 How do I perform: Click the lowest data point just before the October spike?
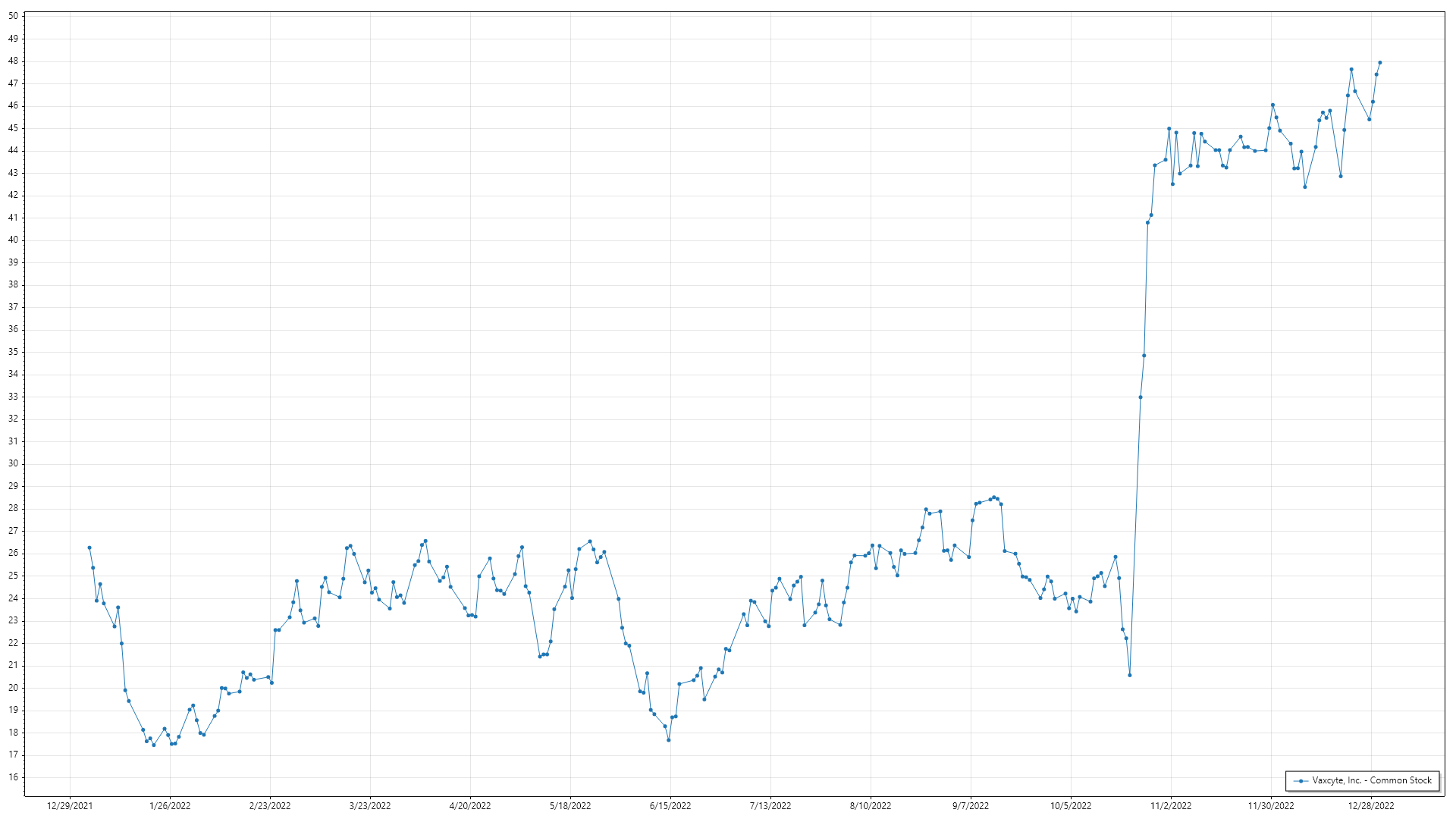point(1130,675)
